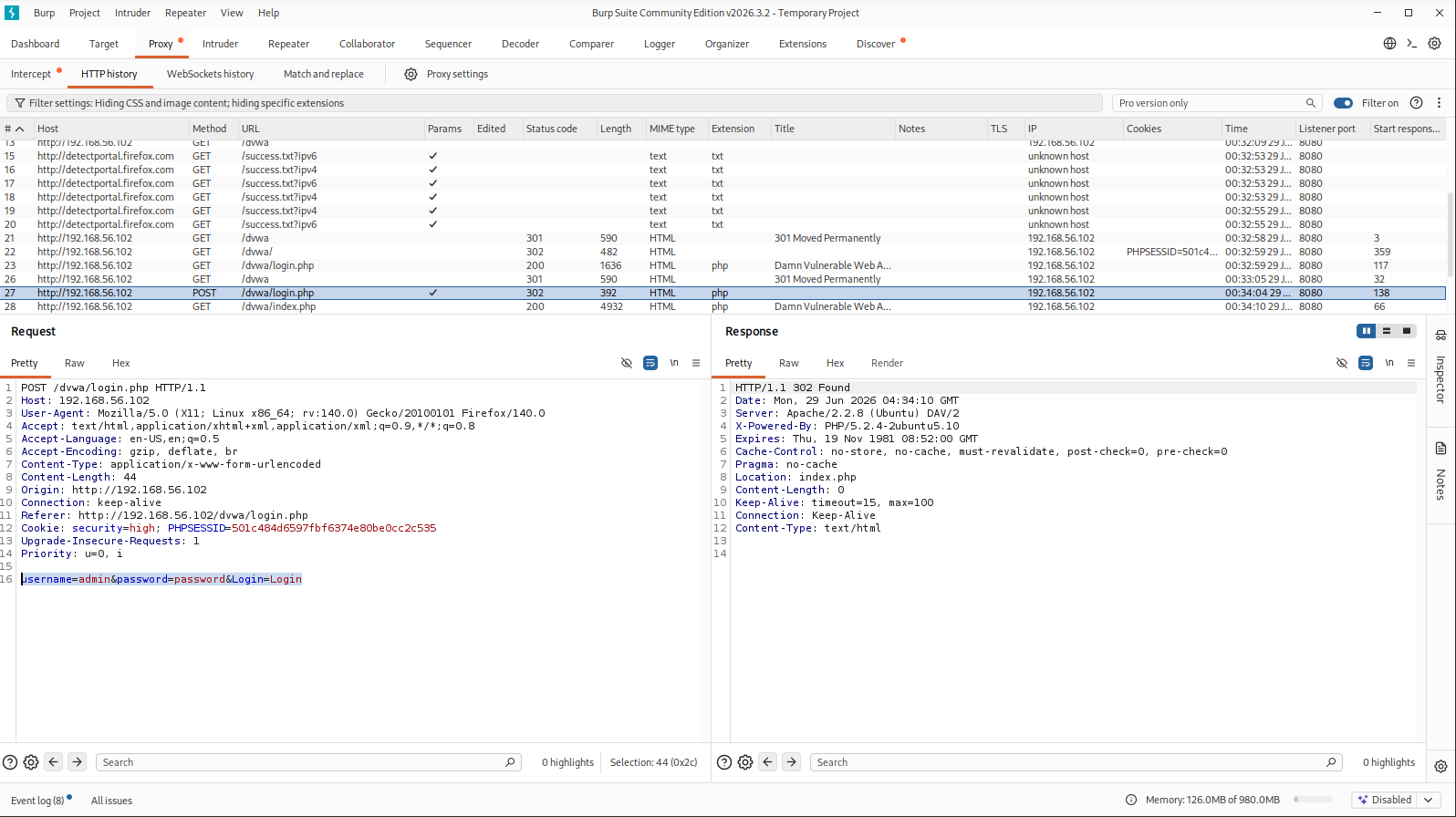The image size is (1456, 817).
Task: Open Proxy settings
Action: (x=457, y=74)
